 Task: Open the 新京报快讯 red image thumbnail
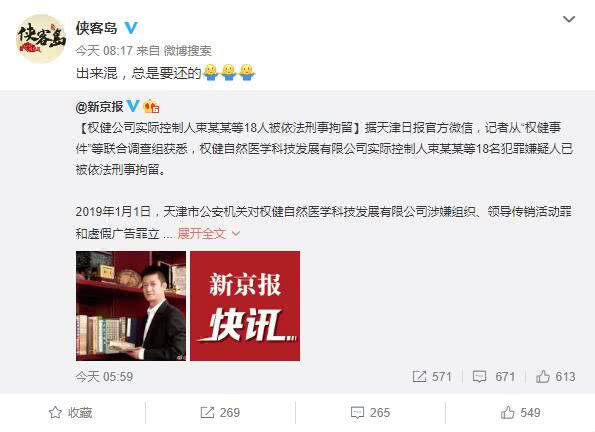pos(245,306)
